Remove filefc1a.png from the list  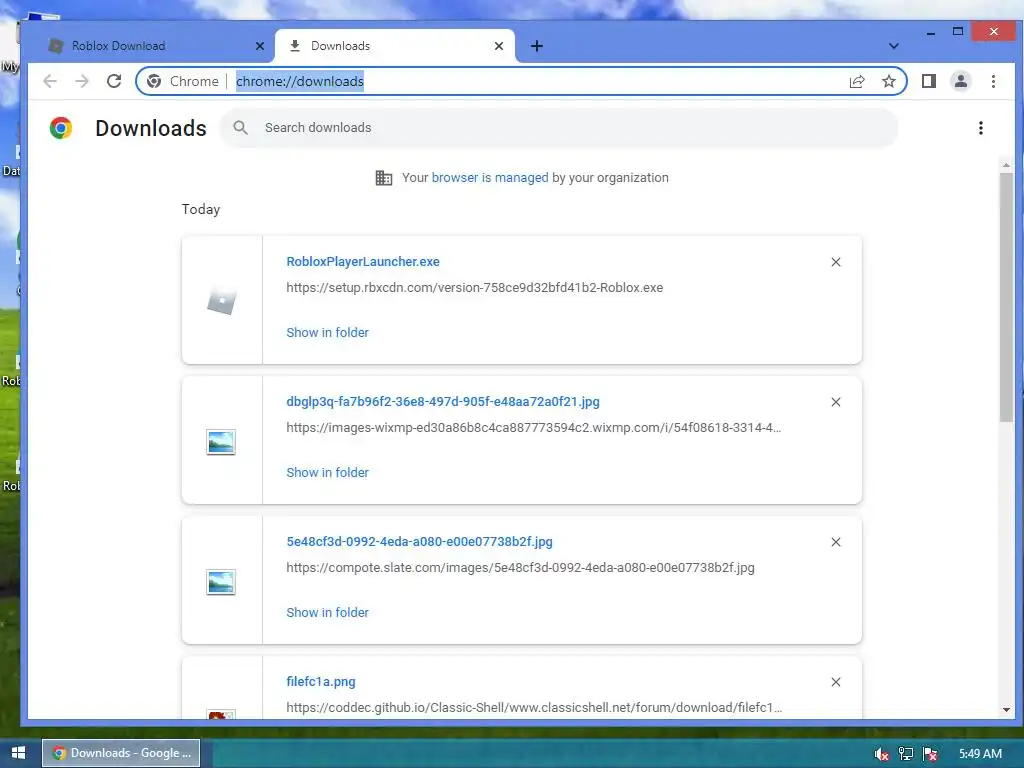pos(835,682)
